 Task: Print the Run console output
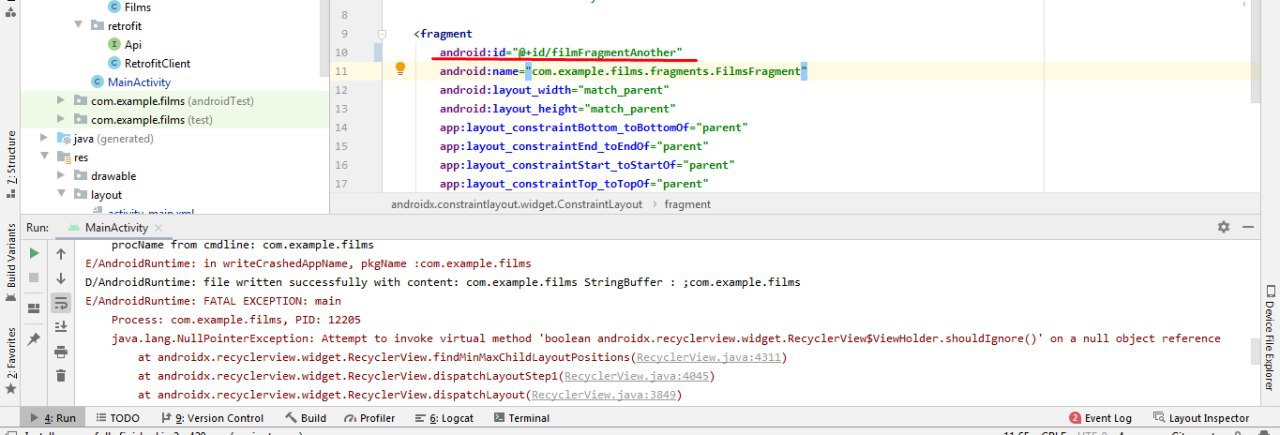coord(61,351)
